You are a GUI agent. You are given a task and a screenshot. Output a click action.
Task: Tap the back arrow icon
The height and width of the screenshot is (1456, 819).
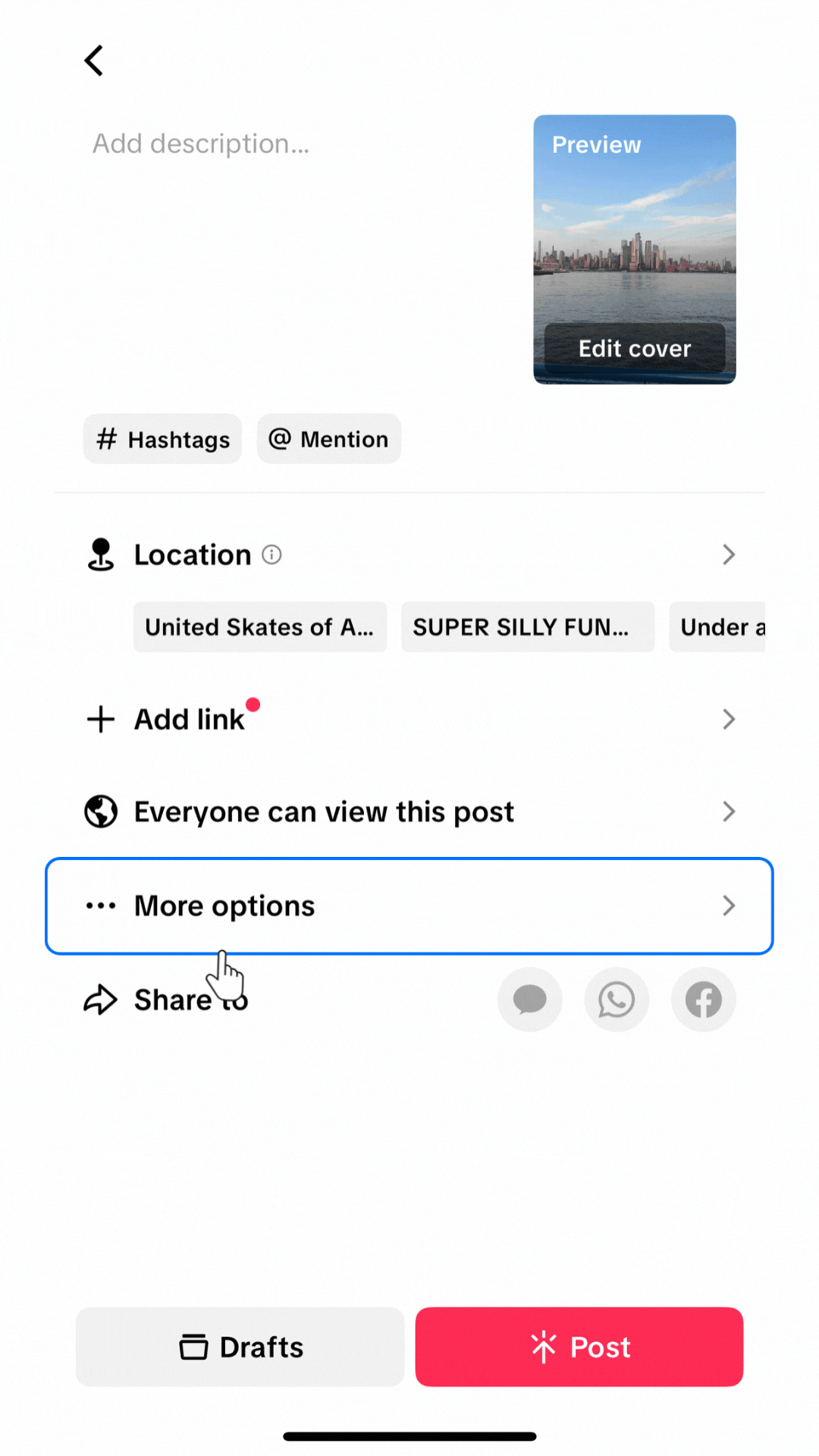[x=93, y=61]
